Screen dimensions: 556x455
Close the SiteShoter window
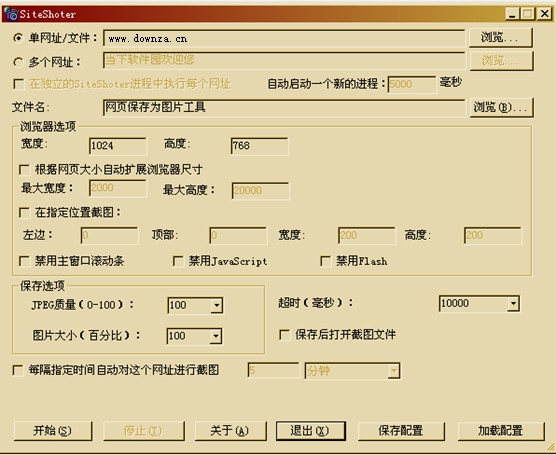(x=544, y=14)
